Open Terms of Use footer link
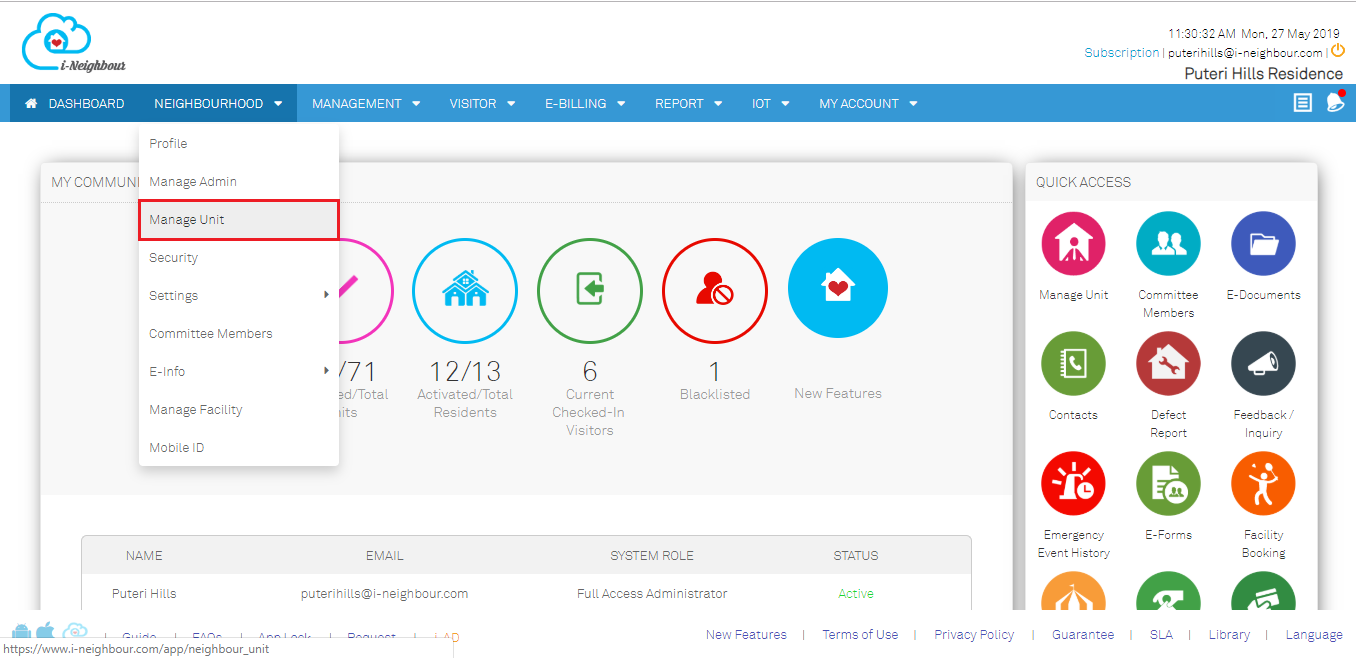This screenshot has height=658, width=1356. pos(860,634)
